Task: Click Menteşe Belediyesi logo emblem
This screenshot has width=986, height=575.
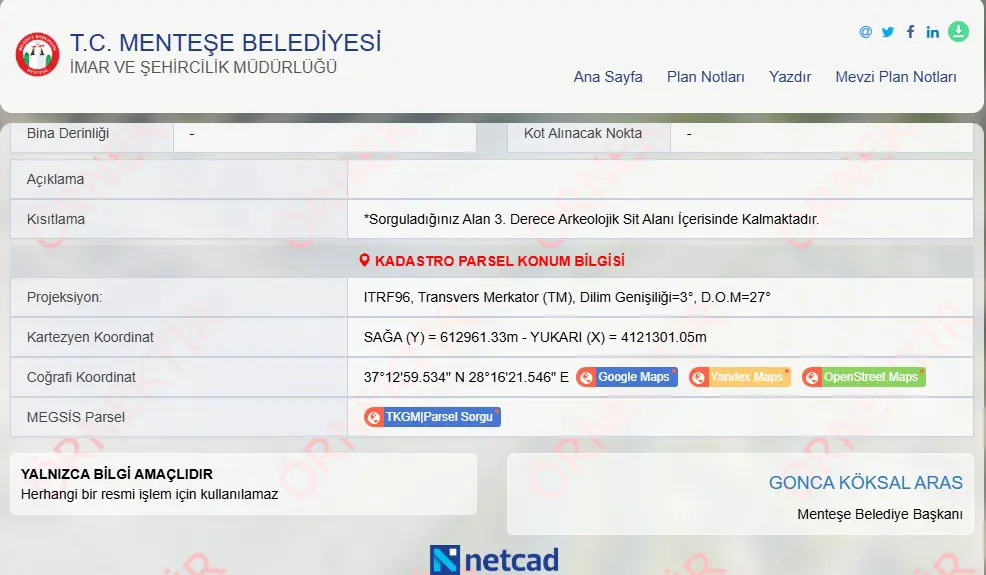Action: click(x=38, y=54)
